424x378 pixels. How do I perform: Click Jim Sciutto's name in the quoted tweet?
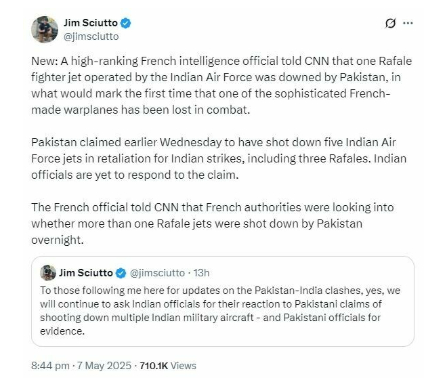(86, 273)
